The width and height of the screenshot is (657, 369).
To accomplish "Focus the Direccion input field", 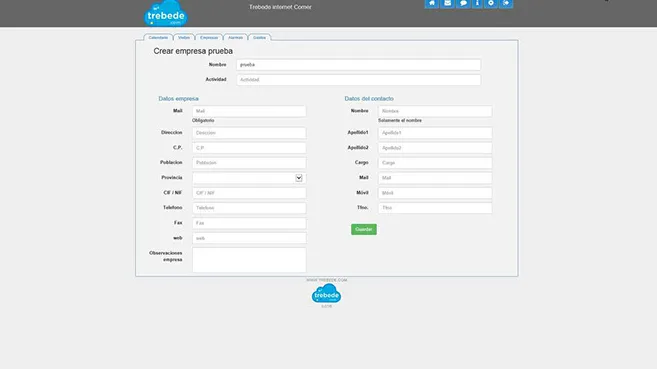I will pos(249,133).
